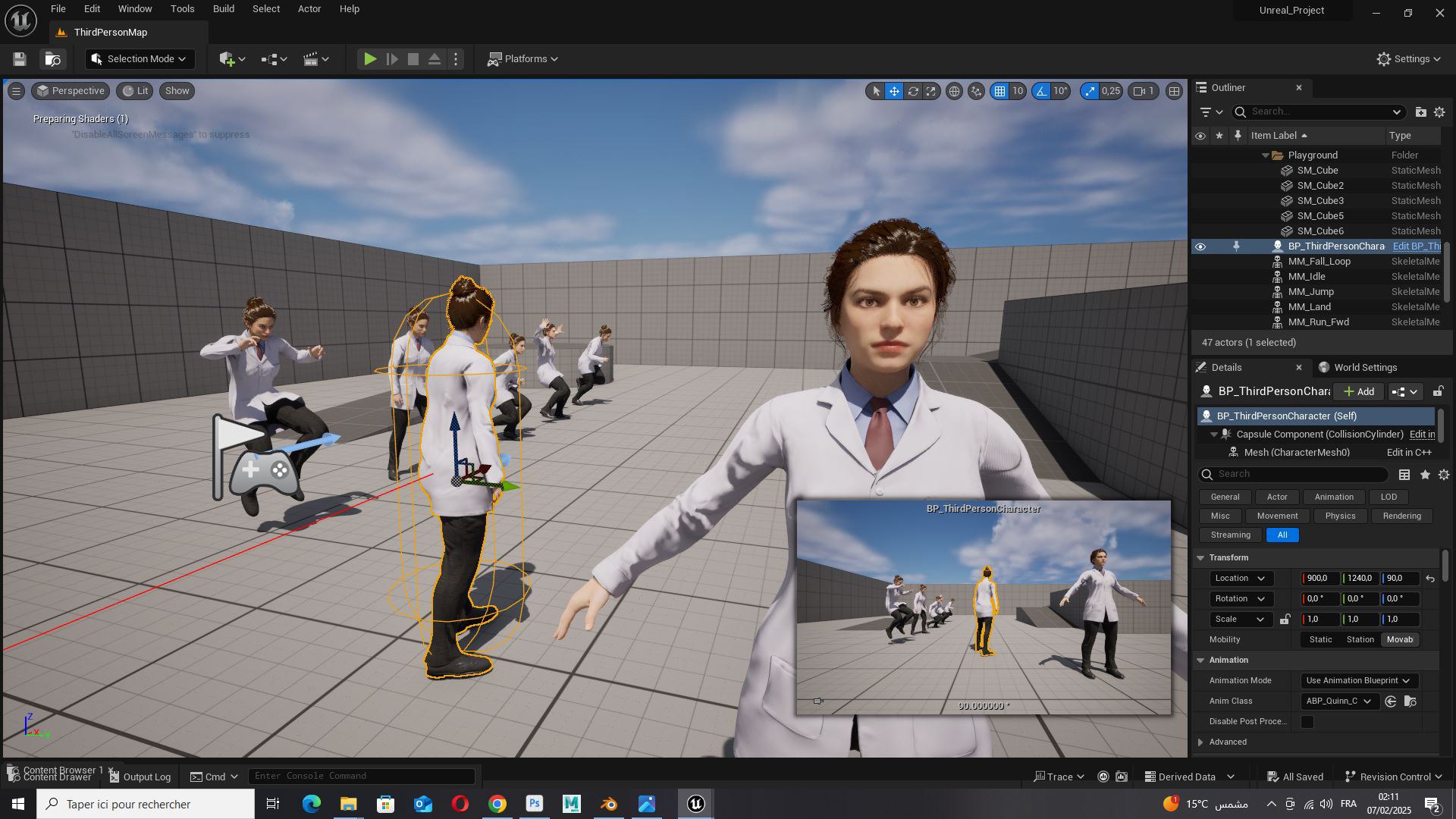The height and width of the screenshot is (819, 1456).
Task: Toggle surface snapping icon in the viewport toolbar
Action: [x=976, y=91]
